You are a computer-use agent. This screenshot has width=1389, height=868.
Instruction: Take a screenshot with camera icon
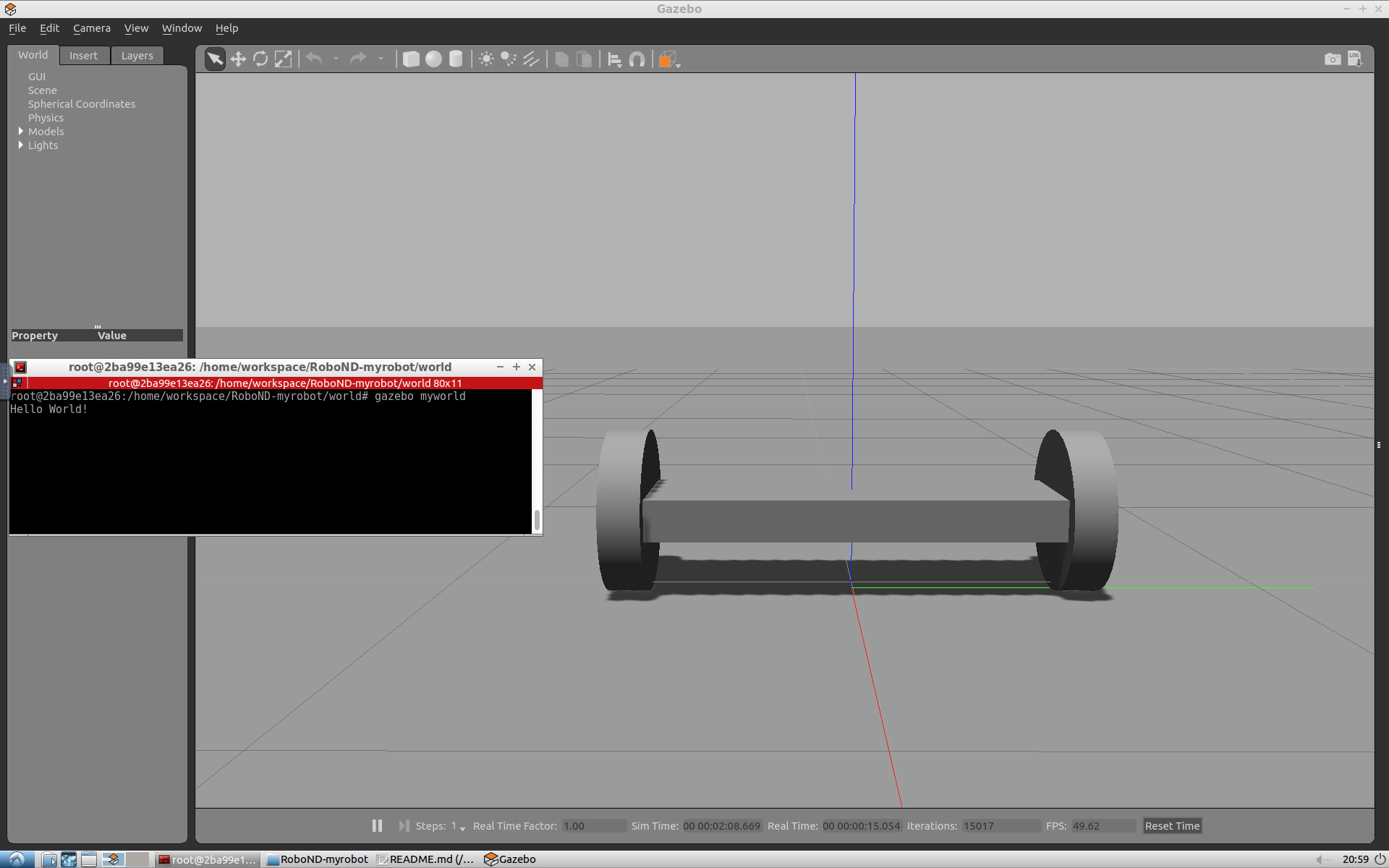[x=1332, y=59]
